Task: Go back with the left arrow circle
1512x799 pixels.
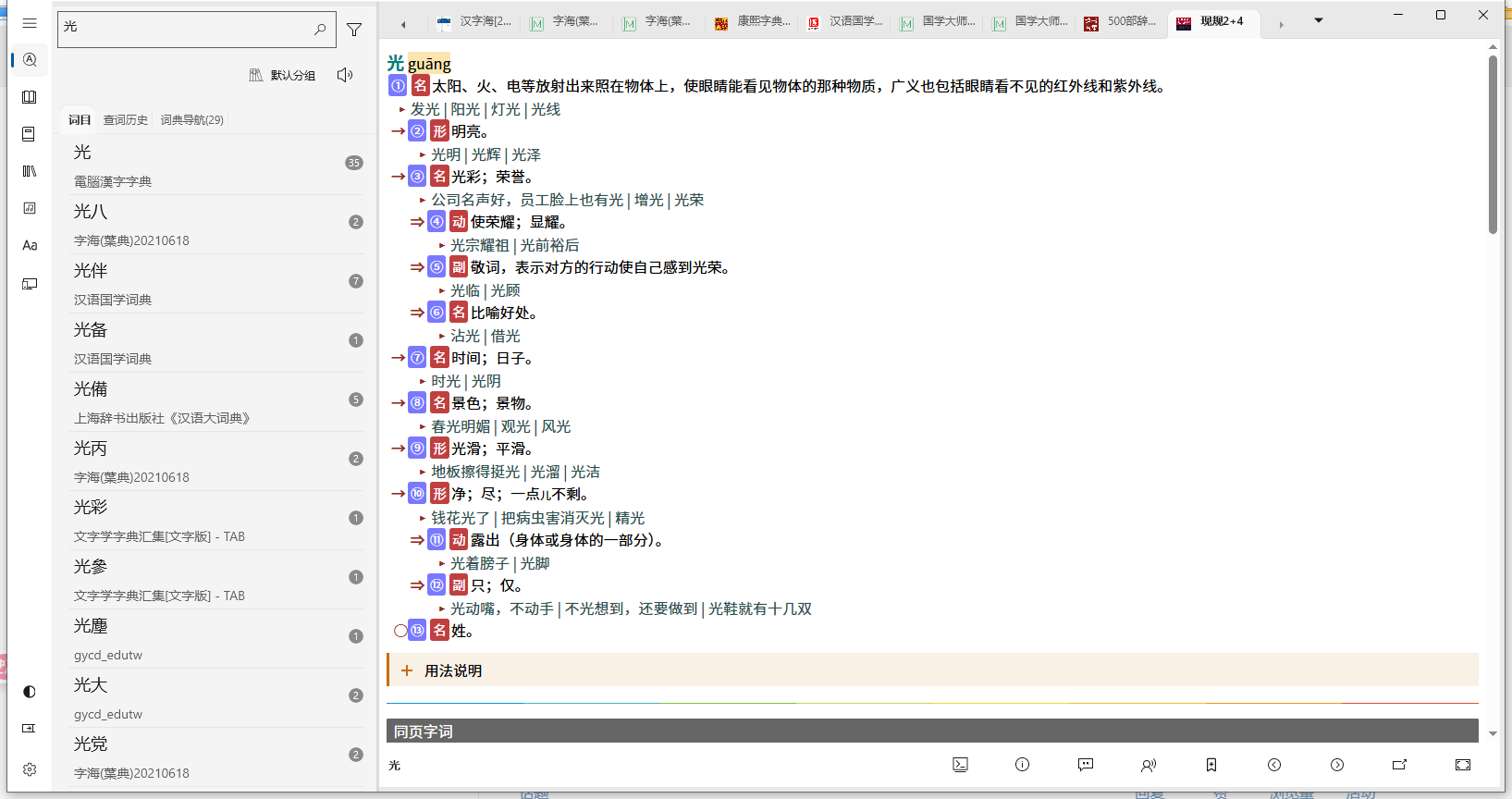Action: coord(1274,765)
